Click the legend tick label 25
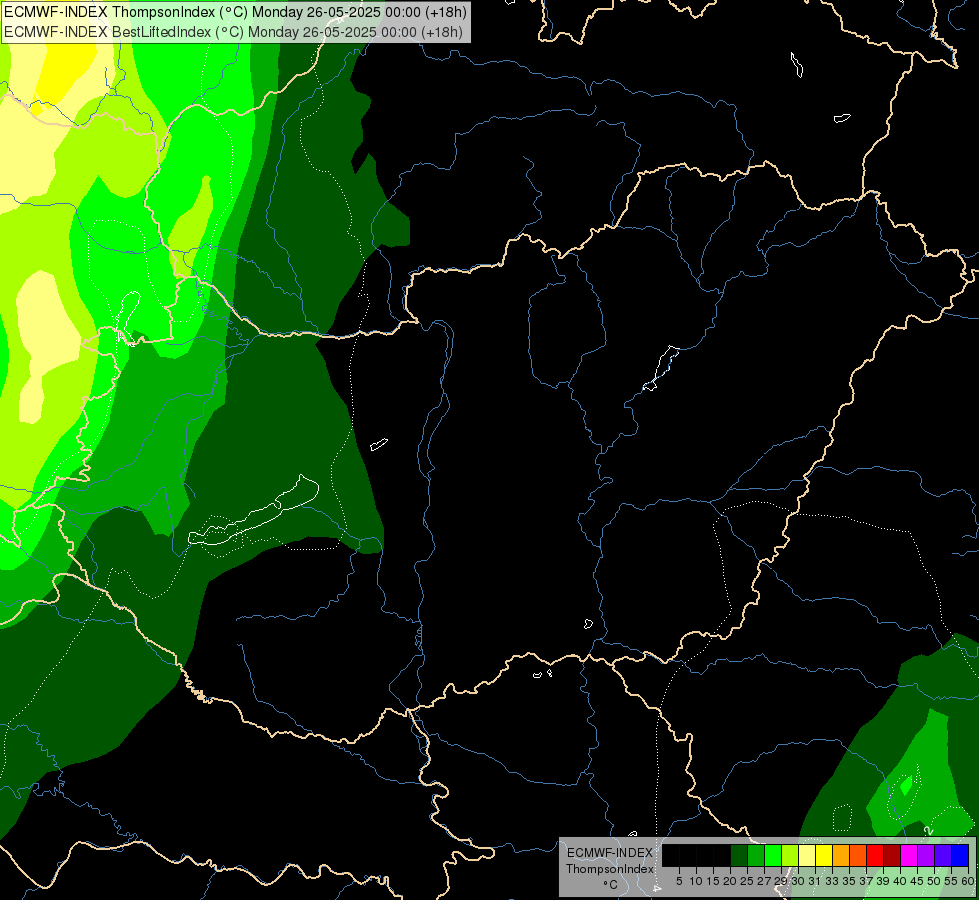 (x=747, y=881)
